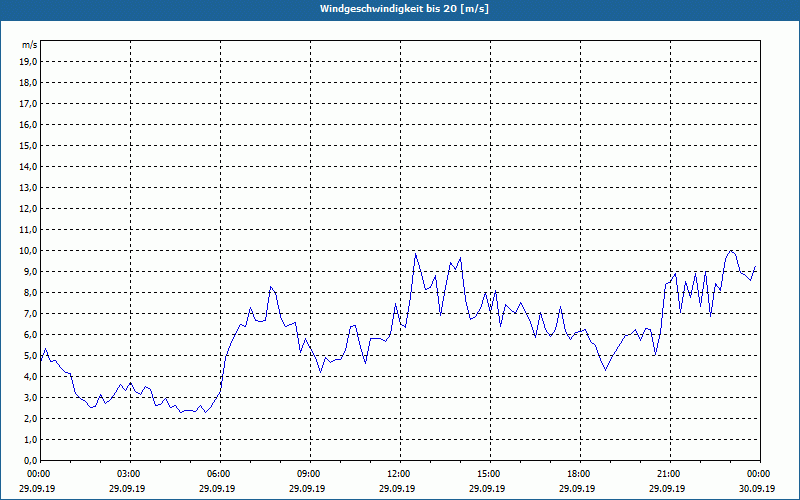Click the 19,0 y-axis label

pyautogui.click(x=28, y=62)
